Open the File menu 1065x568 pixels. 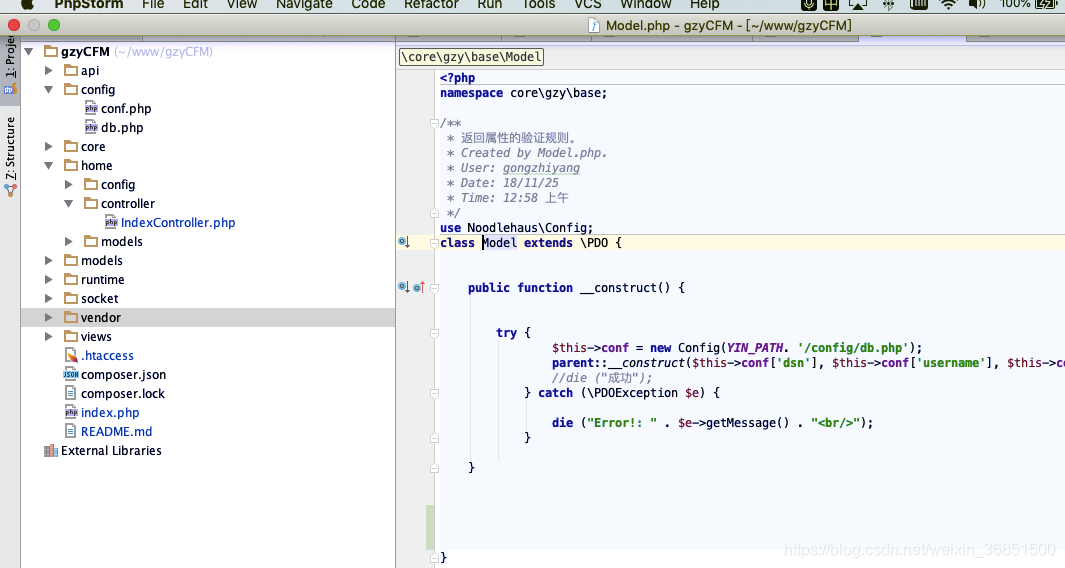pyautogui.click(x=153, y=4)
